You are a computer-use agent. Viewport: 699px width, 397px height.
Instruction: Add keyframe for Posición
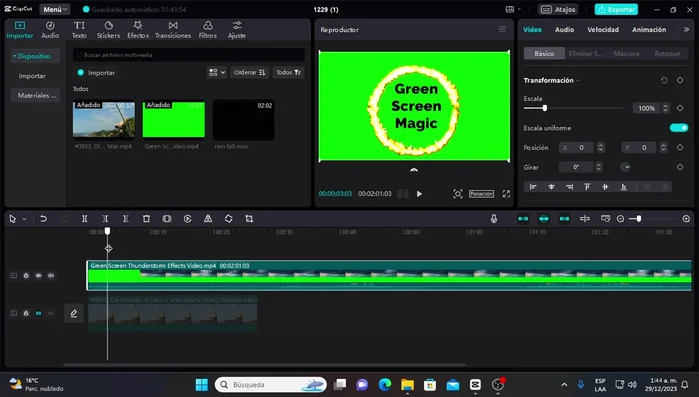click(680, 147)
